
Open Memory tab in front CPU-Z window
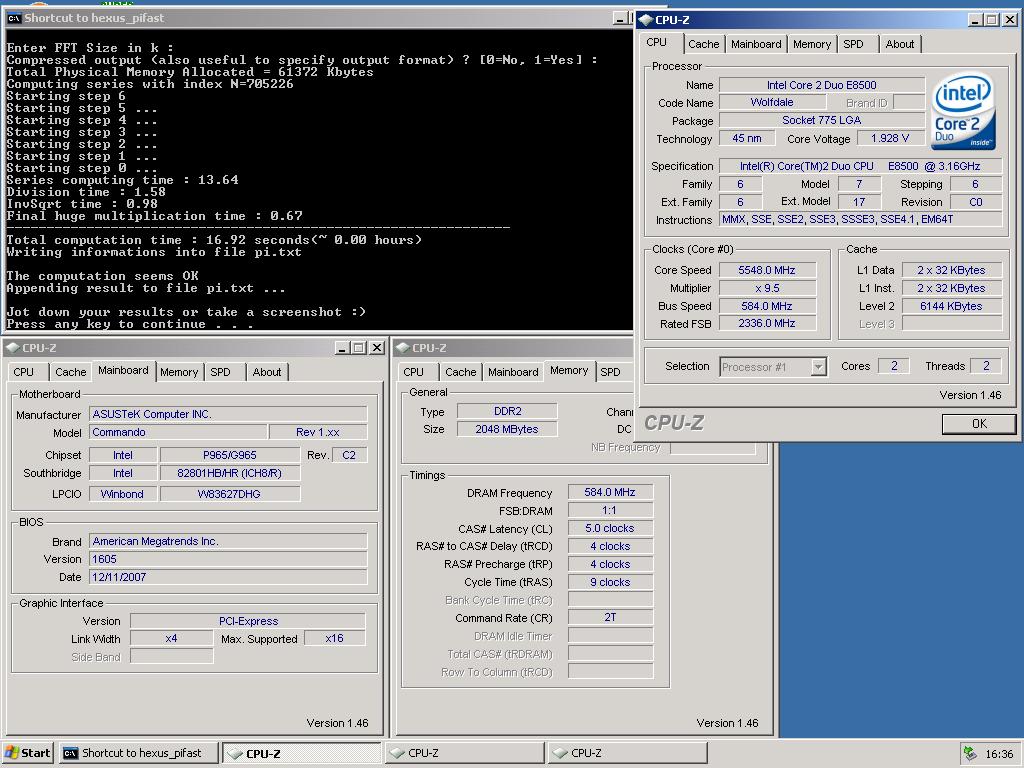click(812, 44)
